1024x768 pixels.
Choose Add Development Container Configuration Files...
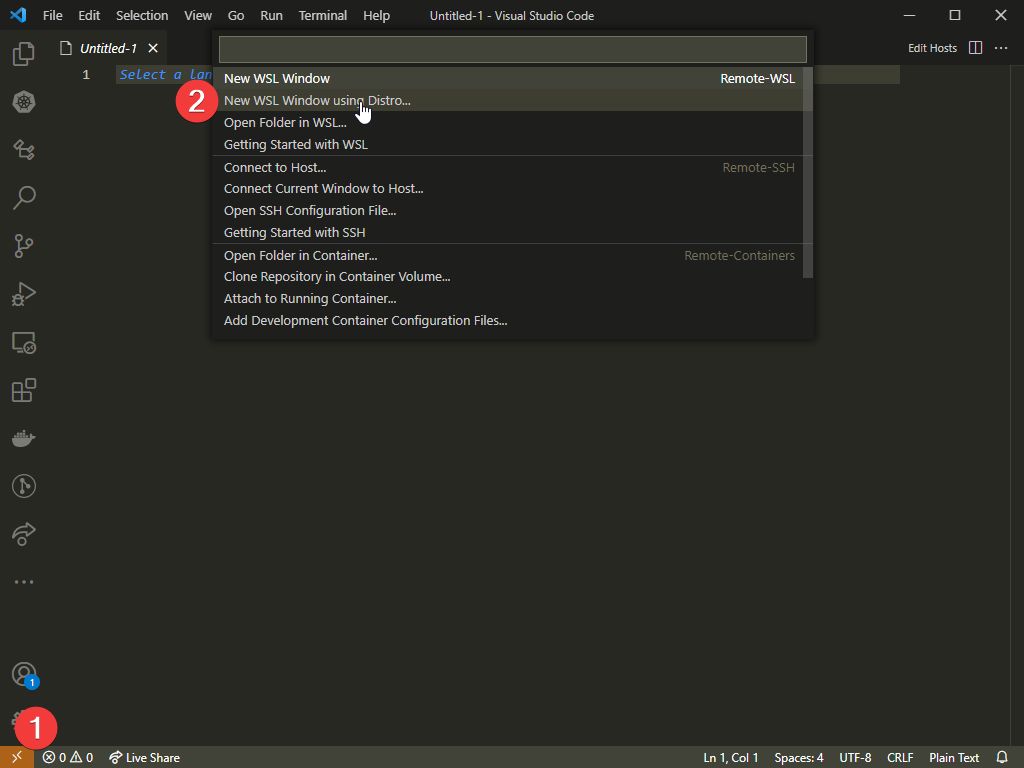(509, 321)
